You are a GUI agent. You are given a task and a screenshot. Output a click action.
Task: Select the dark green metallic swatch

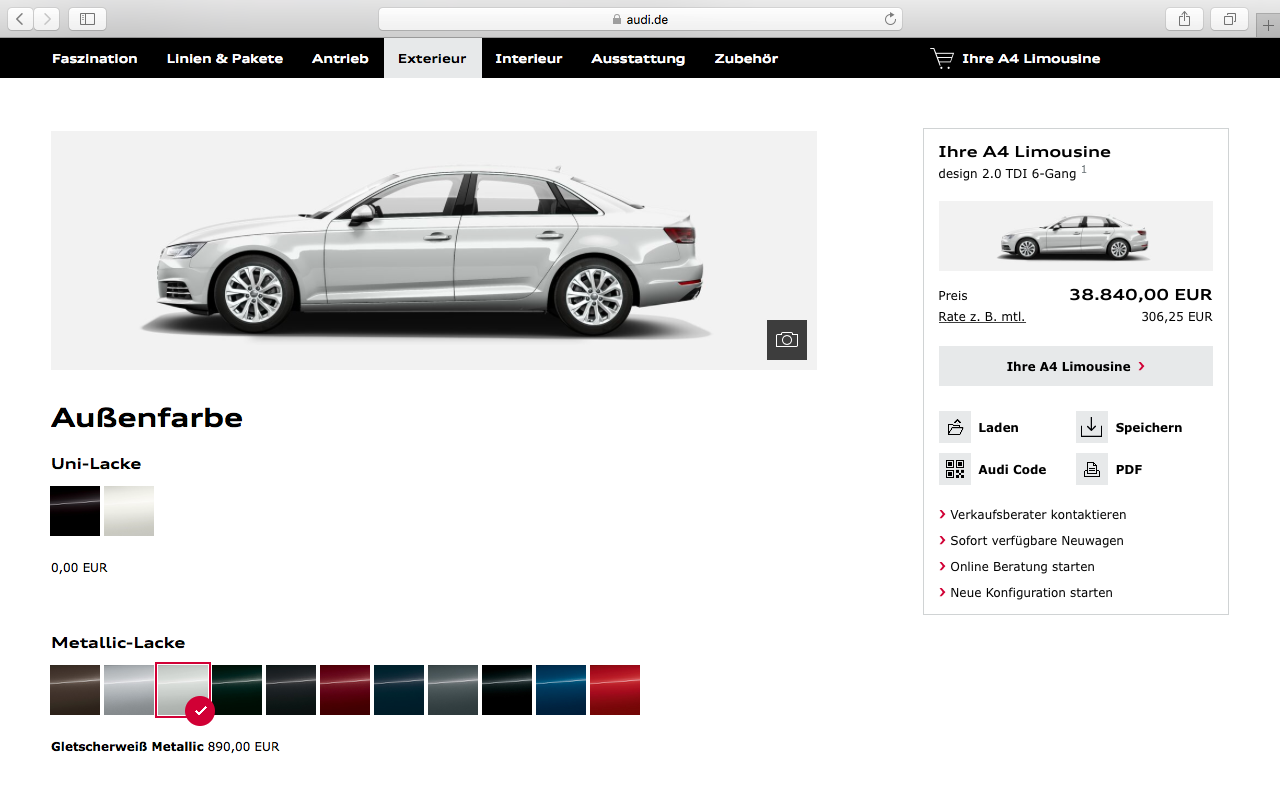coord(237,690)
